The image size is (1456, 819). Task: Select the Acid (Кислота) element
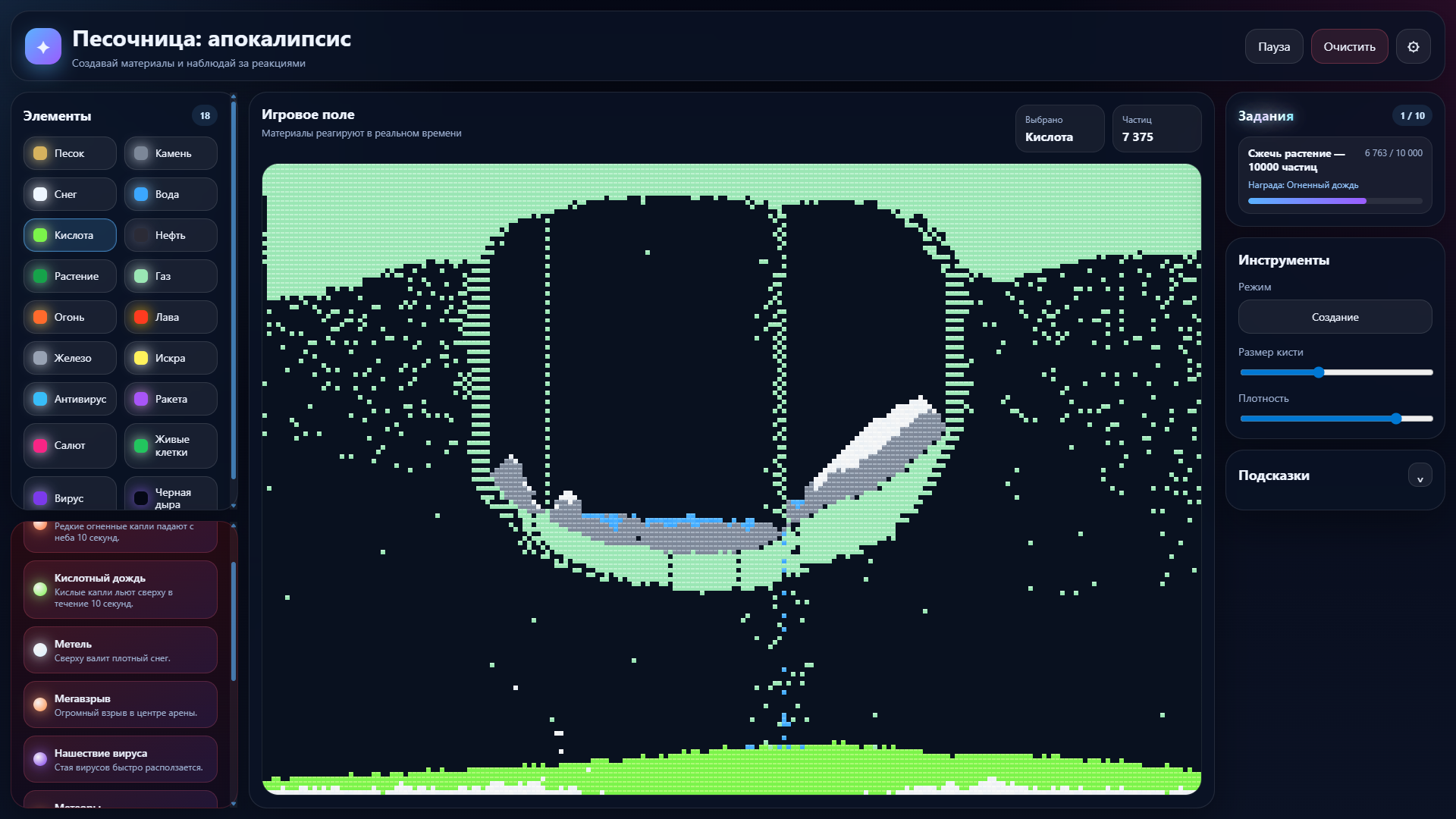pyautogui.click(x=70, y=235)
